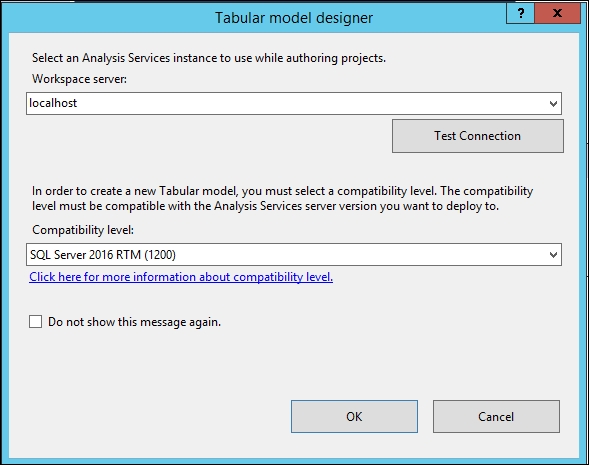Test the connection to workspace server
Screen dimensions: 589x465
[478, 136]
